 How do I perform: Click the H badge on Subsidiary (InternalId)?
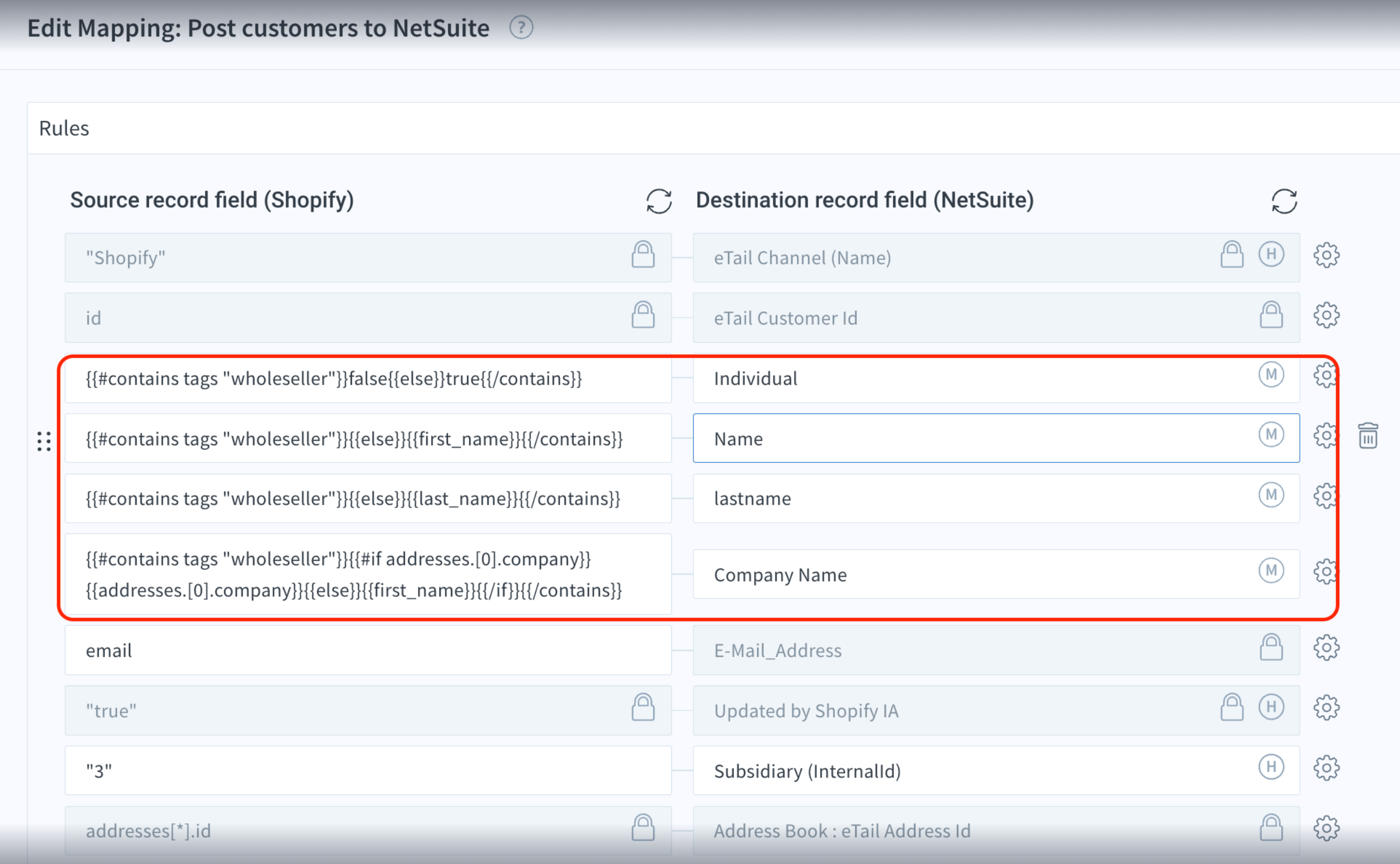click(1271, 766)
